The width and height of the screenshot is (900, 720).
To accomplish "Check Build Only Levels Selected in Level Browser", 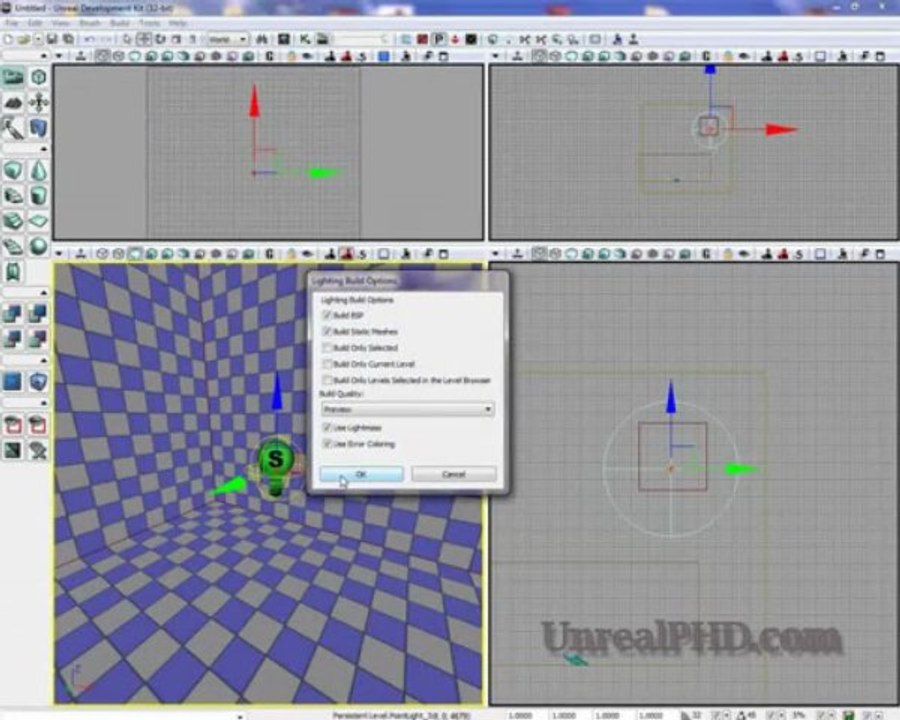I will pyautogui.click(x=327, y=380).
